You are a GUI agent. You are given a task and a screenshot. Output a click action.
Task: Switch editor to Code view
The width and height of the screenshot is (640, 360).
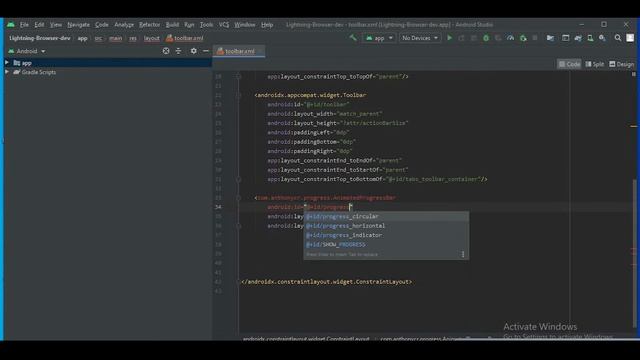(x=569, y=64)
